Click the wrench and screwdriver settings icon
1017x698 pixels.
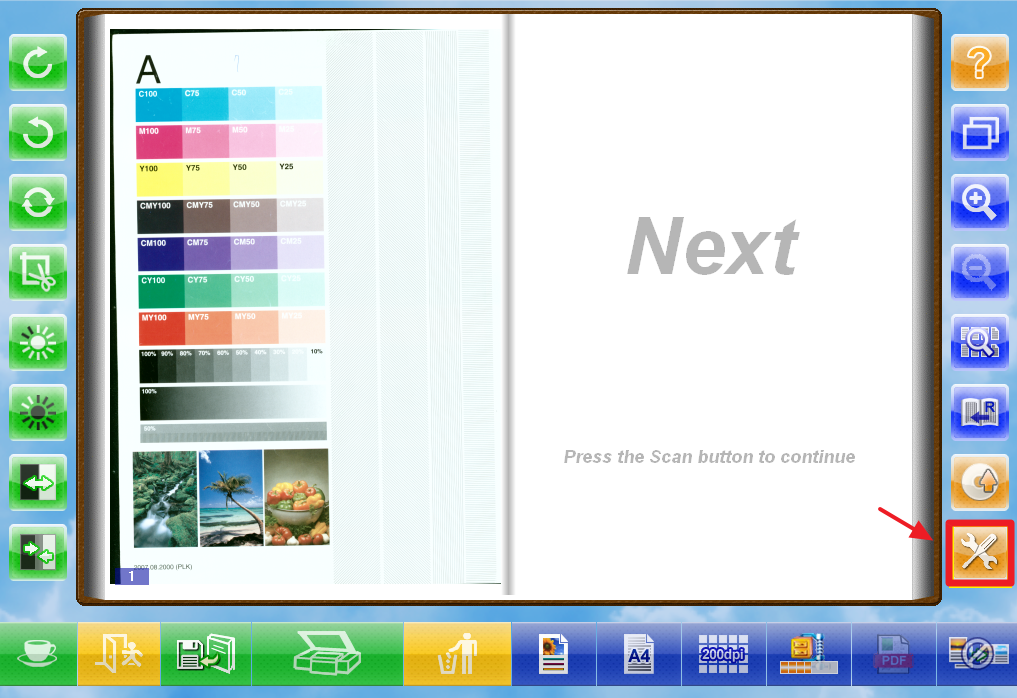click(x=979, y=553)
